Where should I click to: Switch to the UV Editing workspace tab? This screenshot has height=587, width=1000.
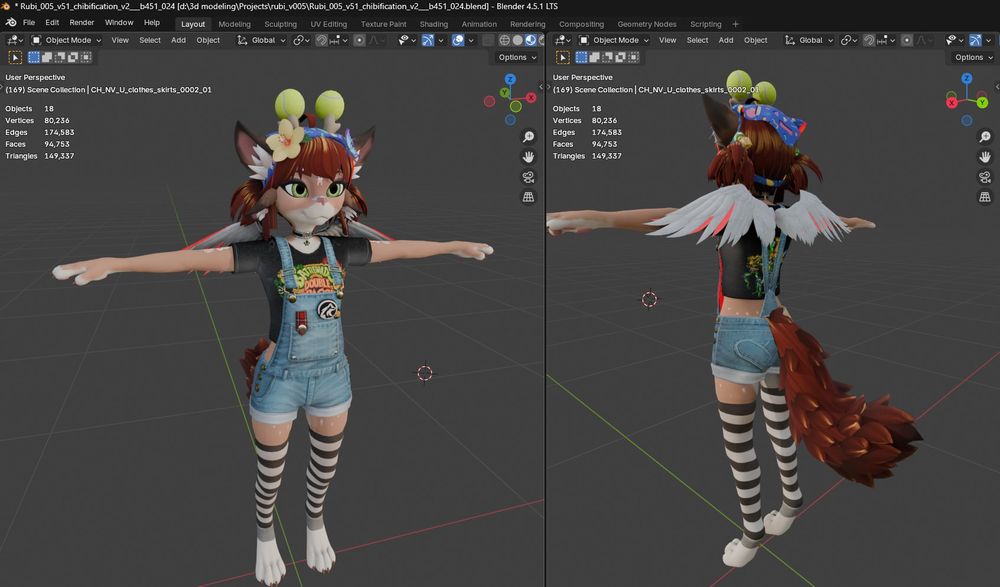pos(328,24)
